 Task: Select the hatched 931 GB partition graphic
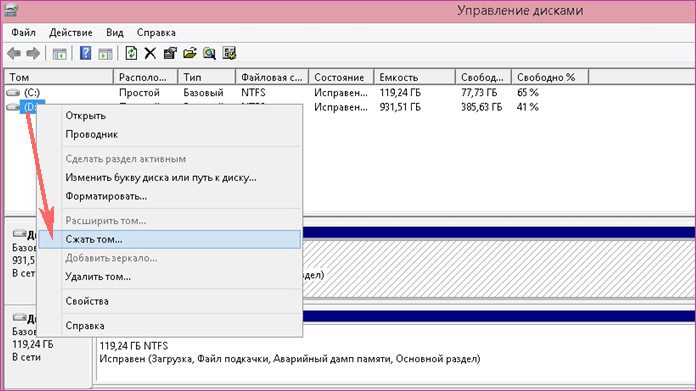pyautogui.click(x=498, y=269)
